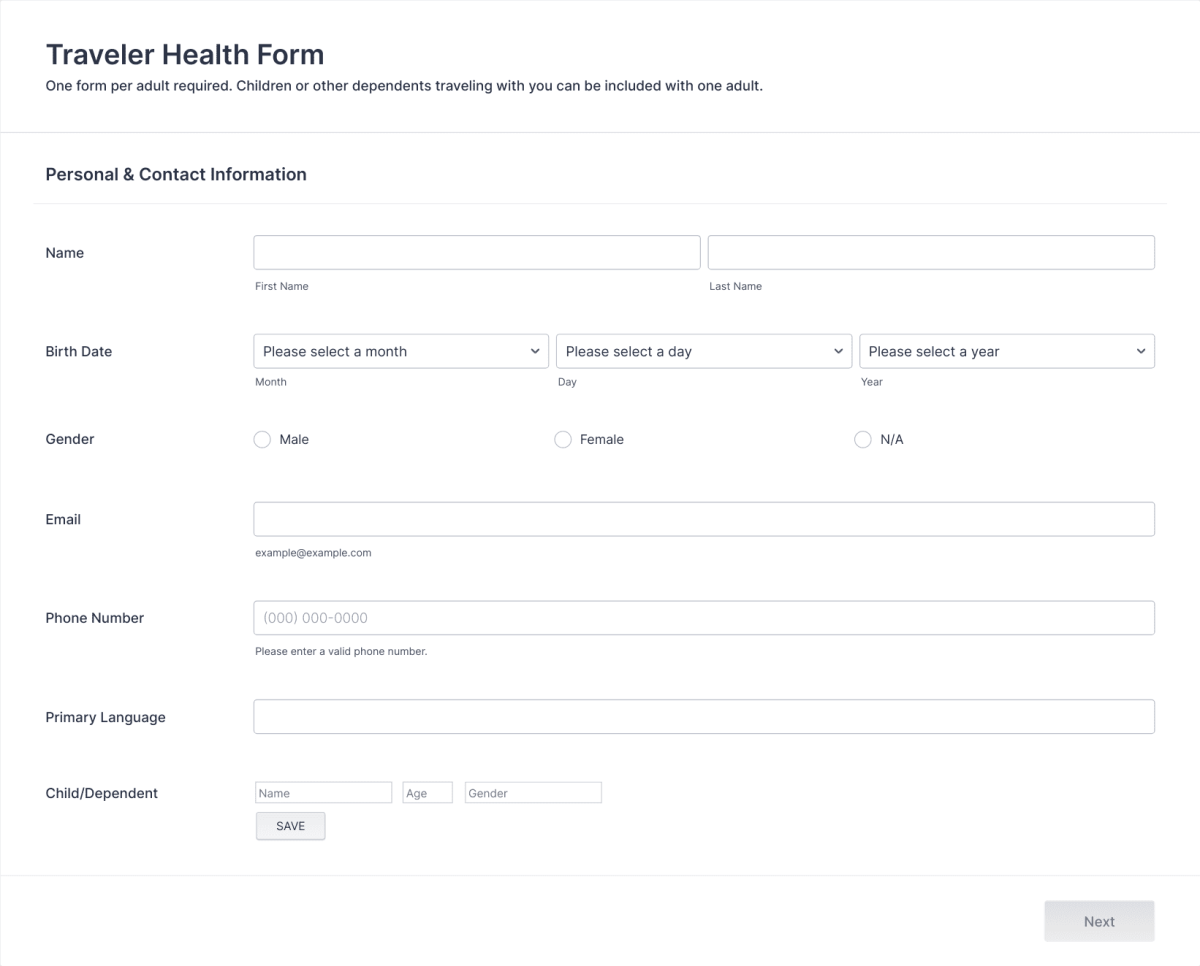Viewport: 1200px width, 966px height.
Task: Click the SAVE button for Child/Dependent
Action: click(290, 825)
